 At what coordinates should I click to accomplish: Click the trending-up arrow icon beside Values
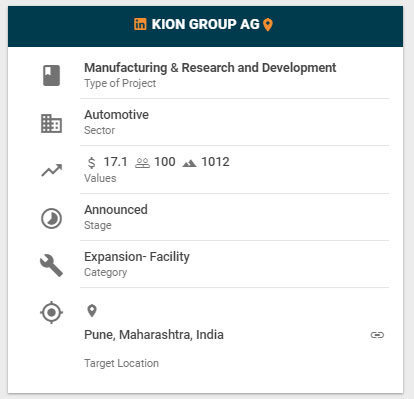coord(52,170)
